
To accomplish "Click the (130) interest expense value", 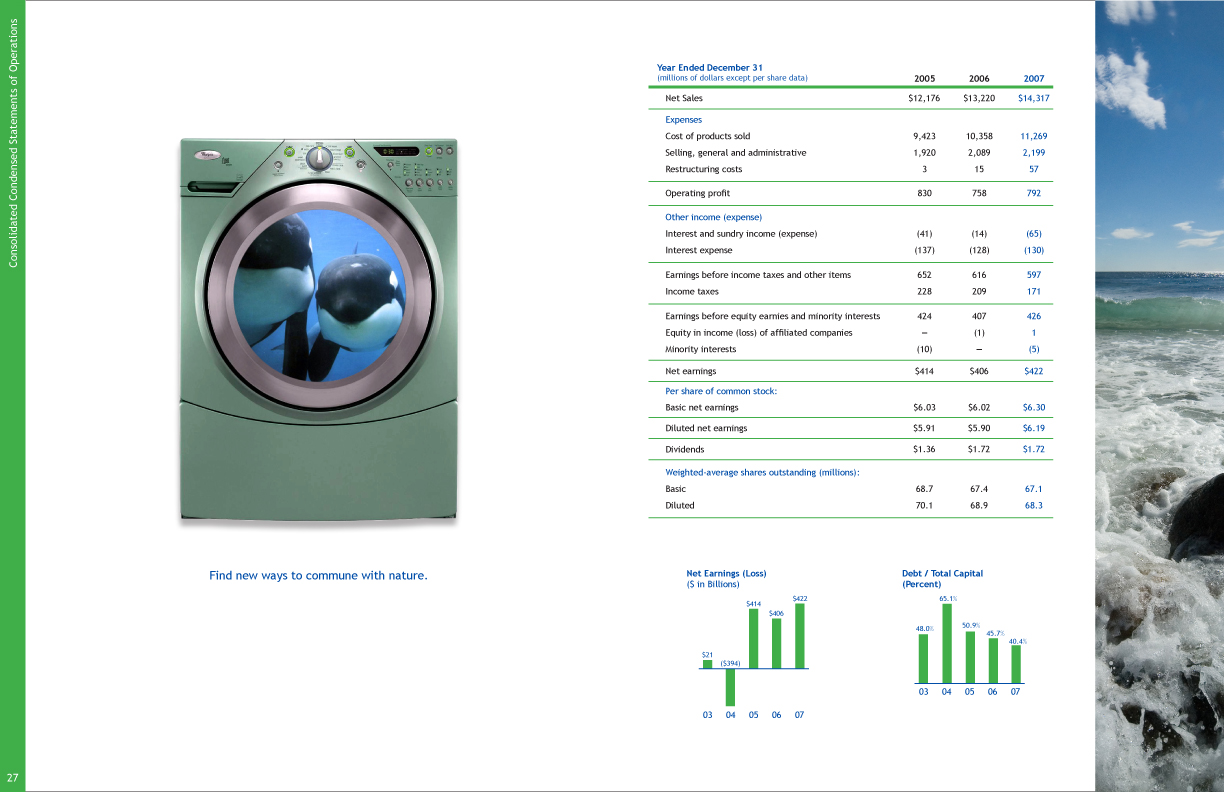I will coord(1033,250).
